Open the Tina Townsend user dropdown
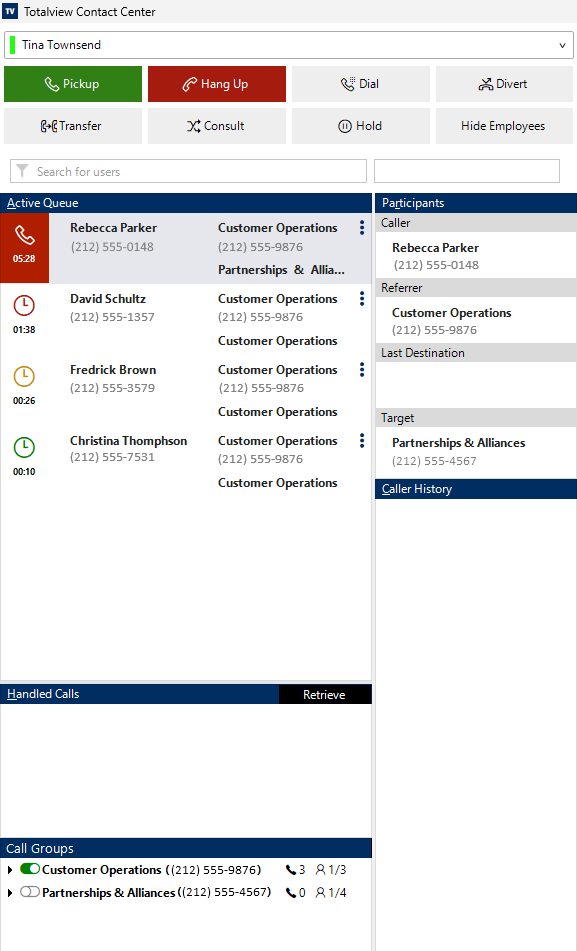 (289, 45)
